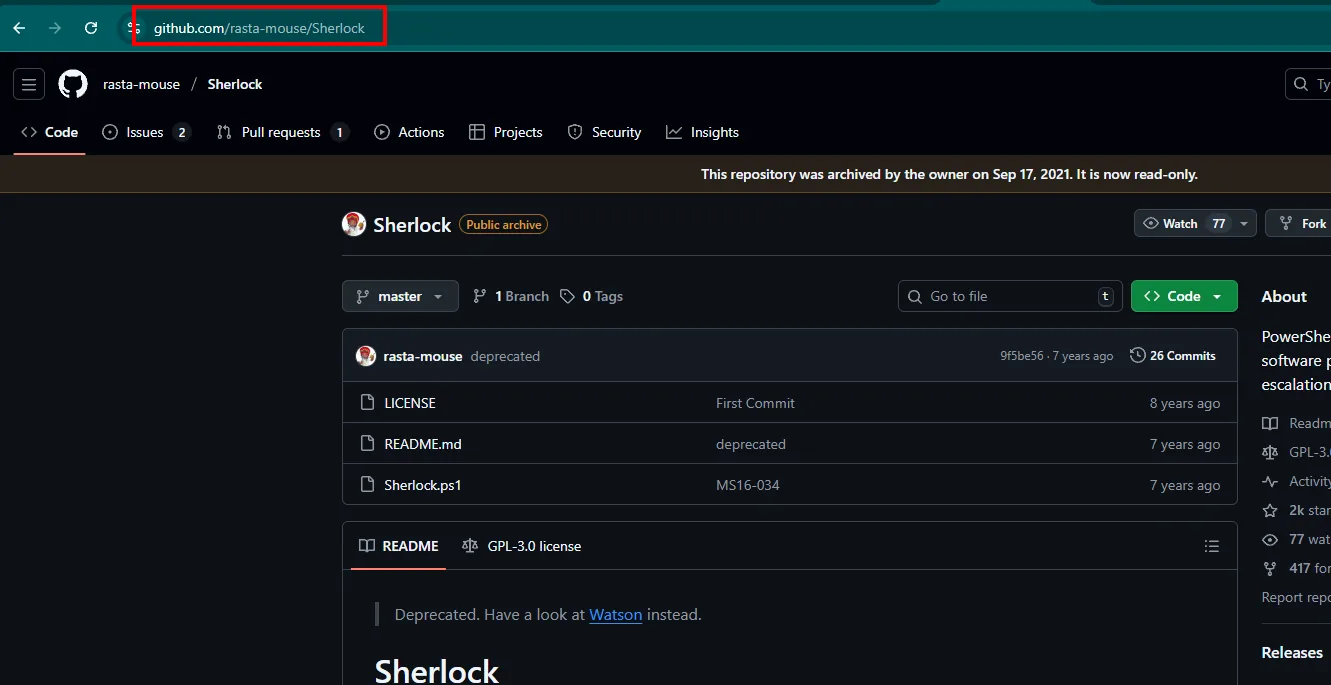
Task: Open the Insights tab
Action: pyautogui.click(x=702, y=132)
